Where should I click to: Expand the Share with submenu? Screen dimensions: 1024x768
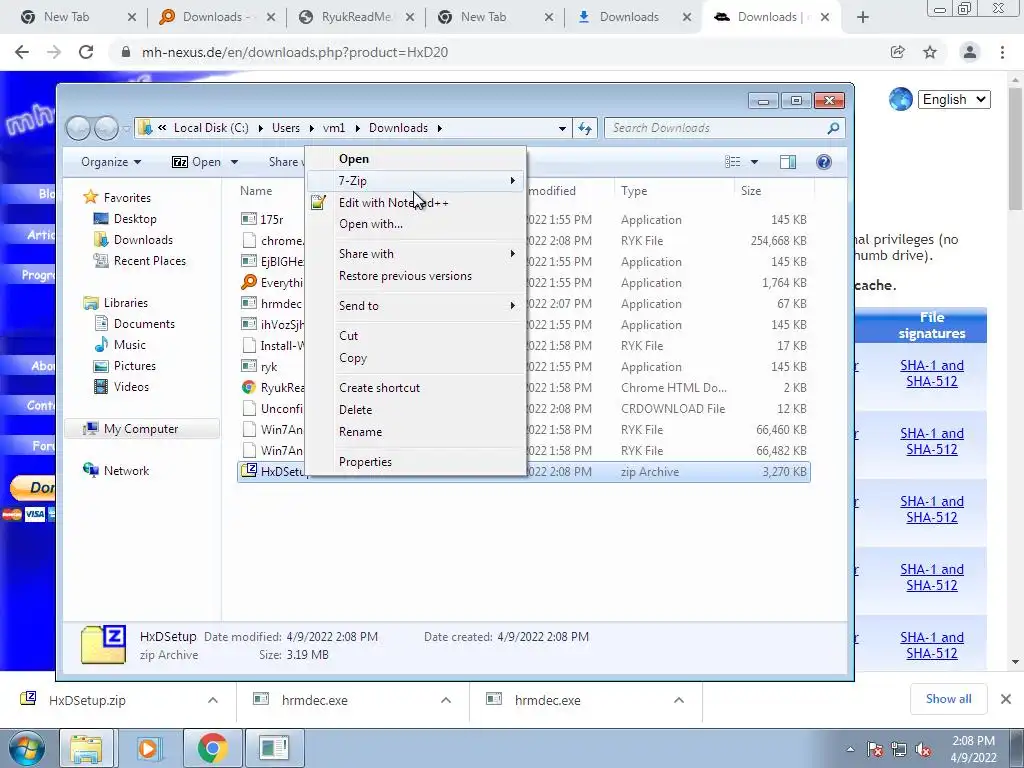click(415, 254)
